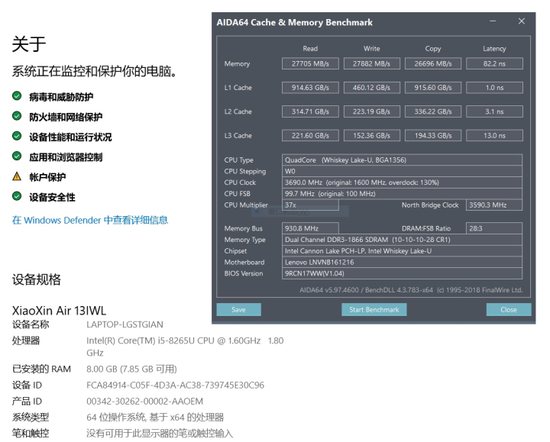Select green check icon for 设备安全性
The height and width of the screenshot is (442, 550).
(x=17, y=196)
